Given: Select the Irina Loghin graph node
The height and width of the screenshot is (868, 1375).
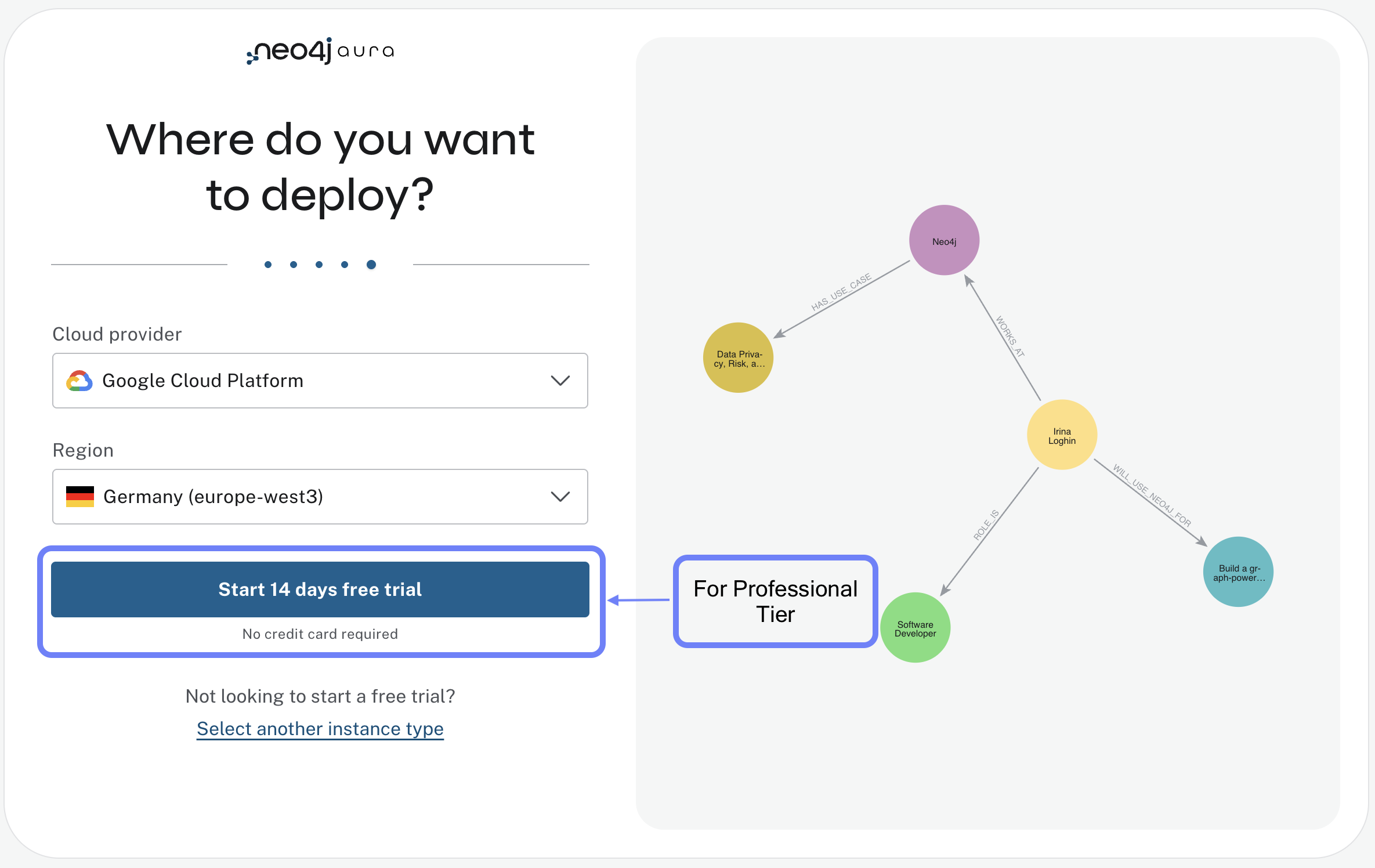Looking at the screenshot, I should click(x=1062, y=435).
